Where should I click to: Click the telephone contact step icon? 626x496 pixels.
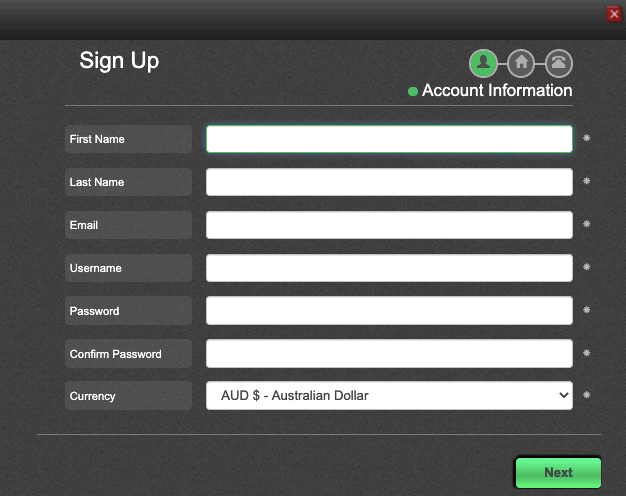tap(559, 63)
